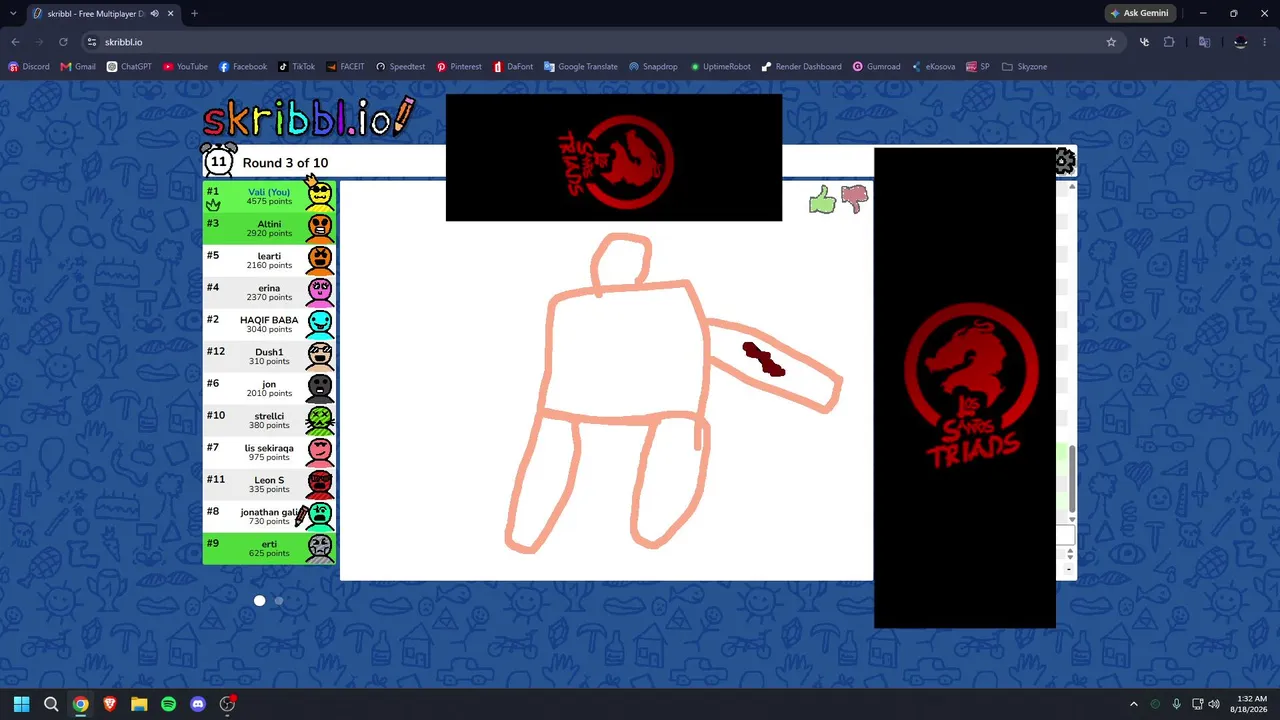1280x720 pixels.
Task: Click erina's pink avatar
Action: (320, 292)
